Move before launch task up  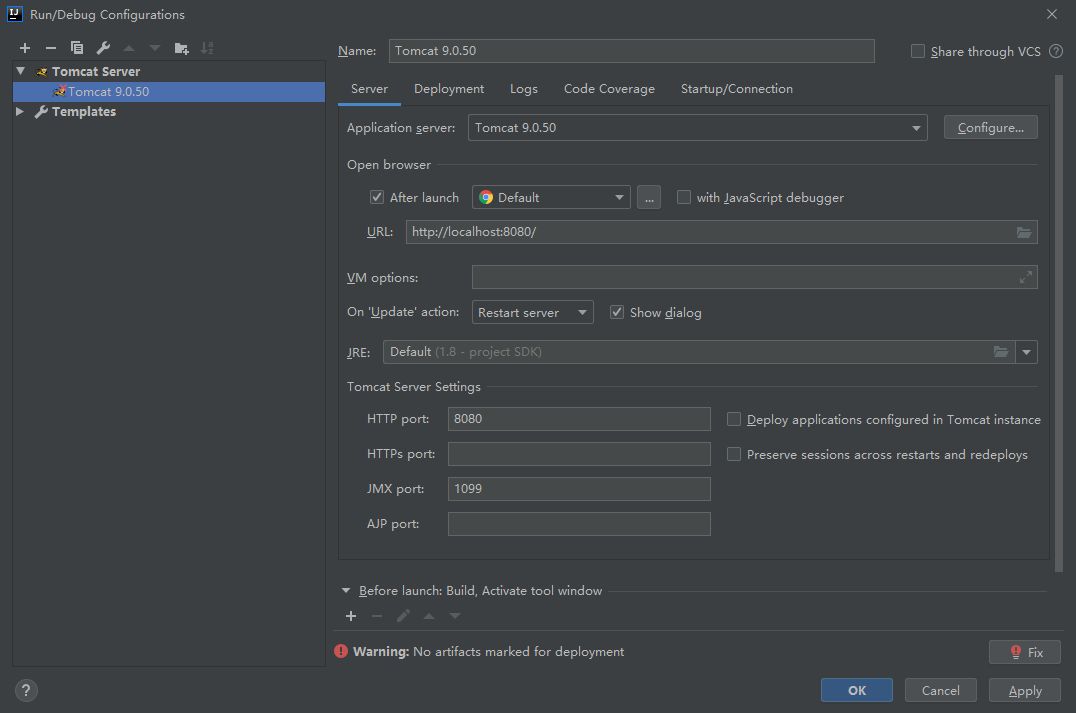point(429,616)
